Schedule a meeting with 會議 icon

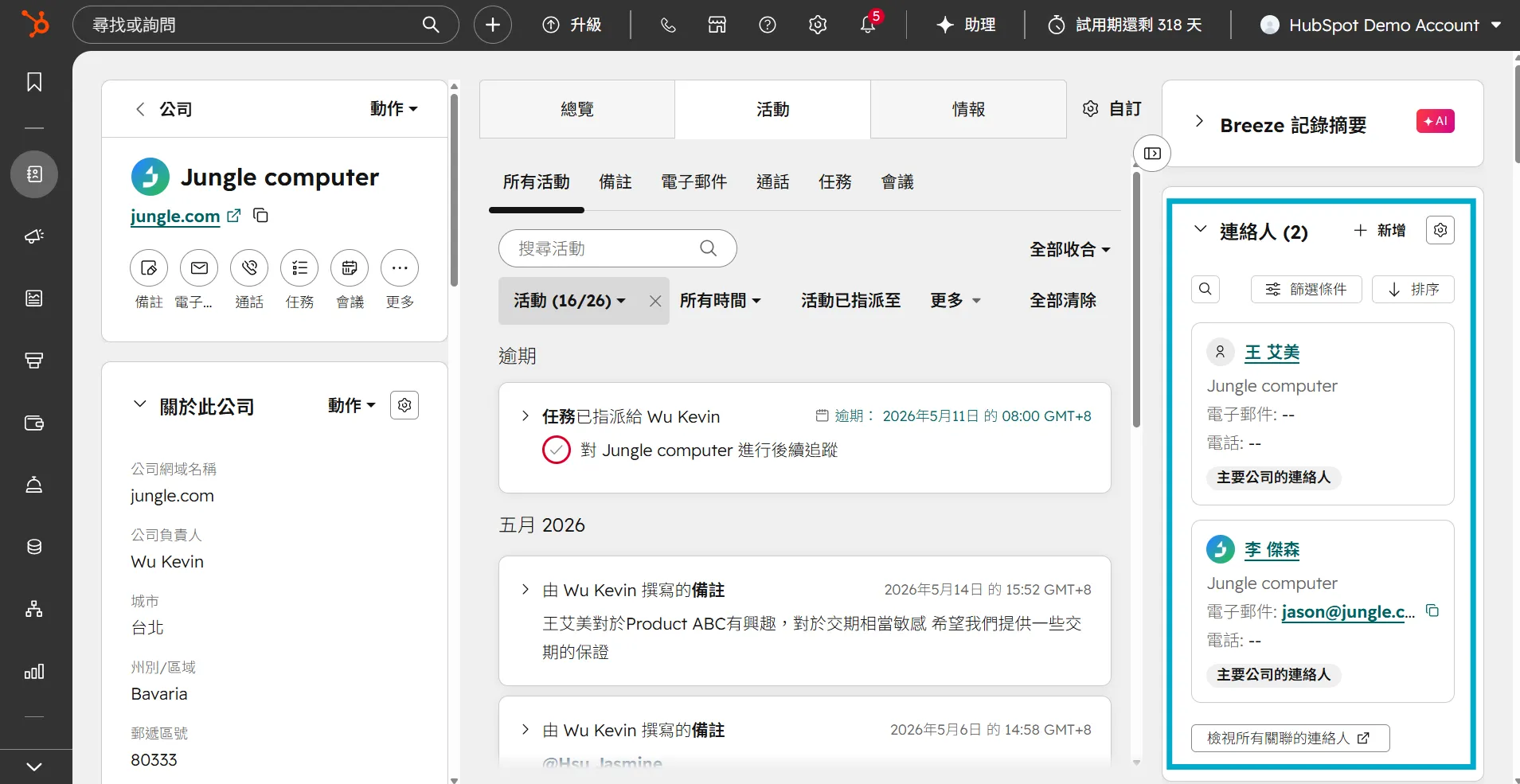click(x=350, y=268)
